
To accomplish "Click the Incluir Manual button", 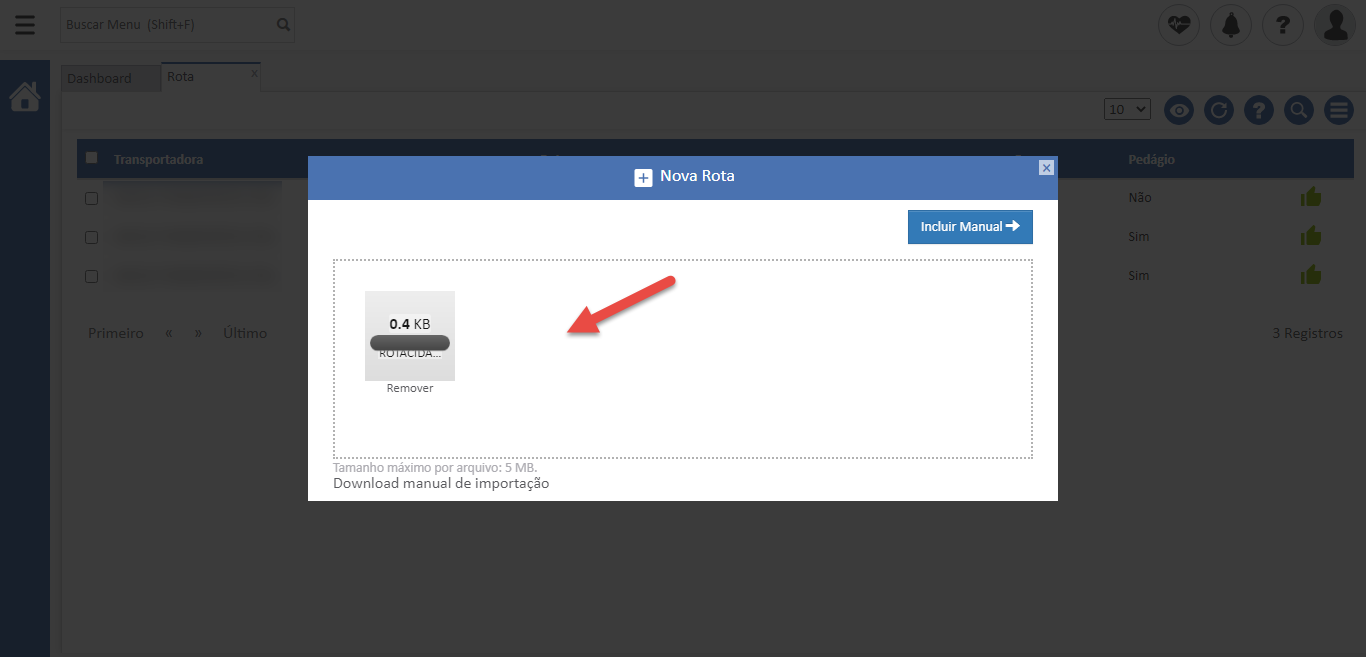I will click(969, 227).
